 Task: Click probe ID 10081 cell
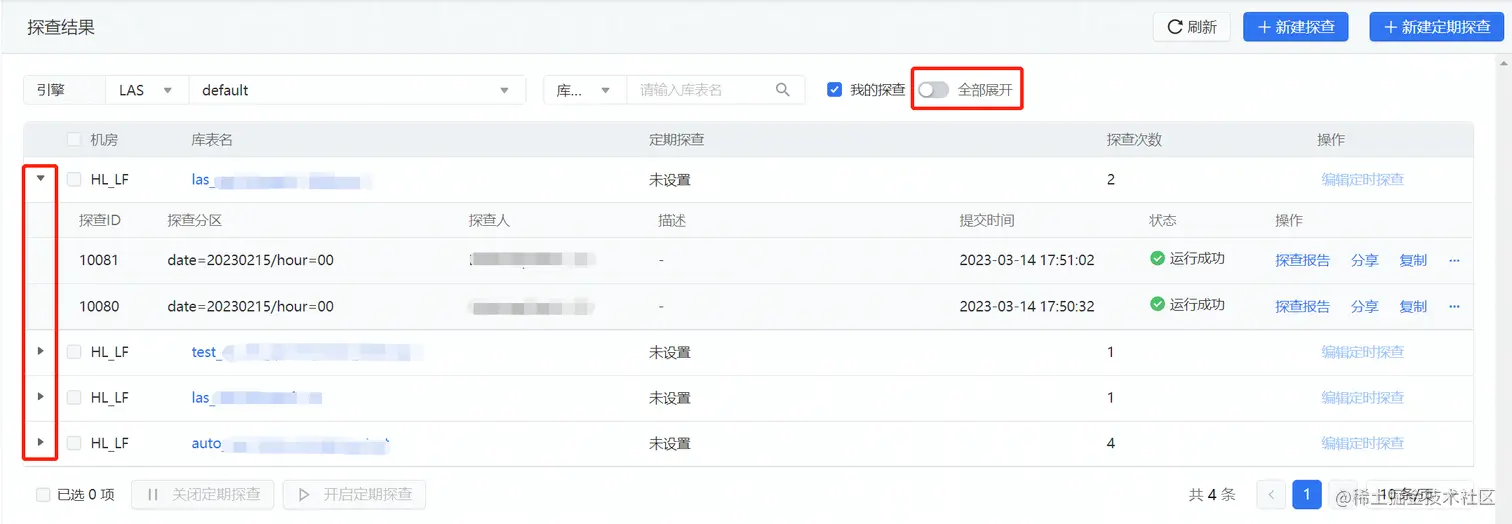tap(99, 260)
